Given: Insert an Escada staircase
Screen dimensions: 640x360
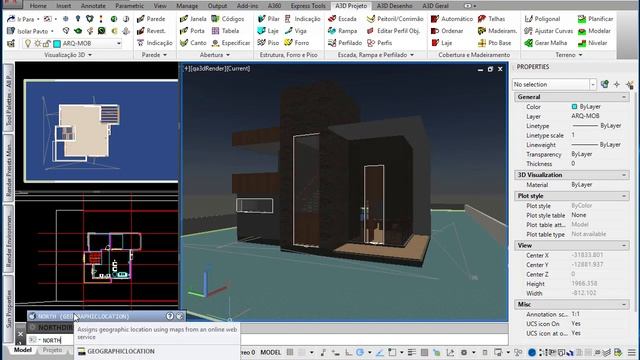Looking at the screenshot, I should point(342,19).
